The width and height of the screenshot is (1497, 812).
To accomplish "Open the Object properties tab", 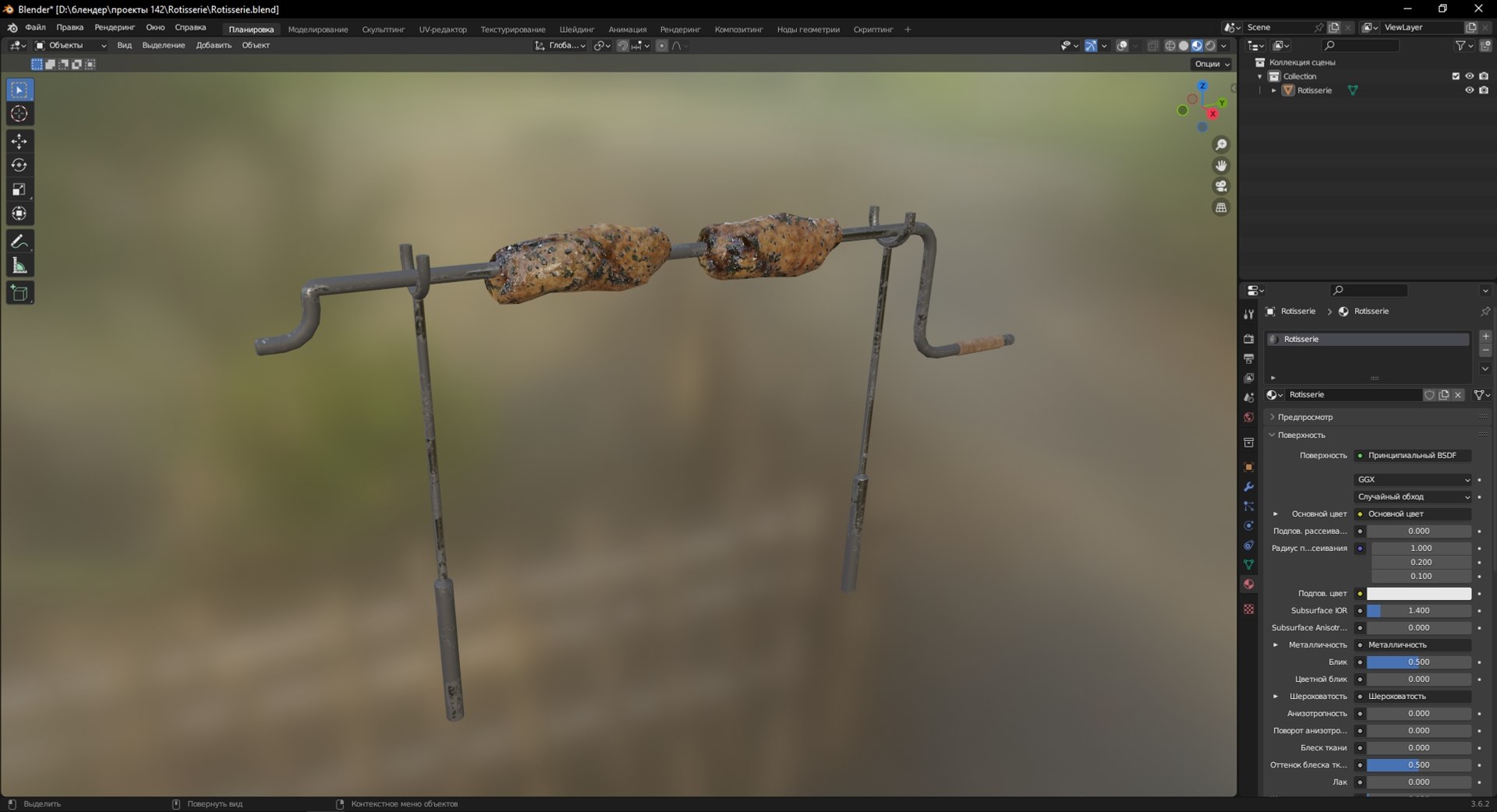I will pyautogui.click(x=1248, y=467).
